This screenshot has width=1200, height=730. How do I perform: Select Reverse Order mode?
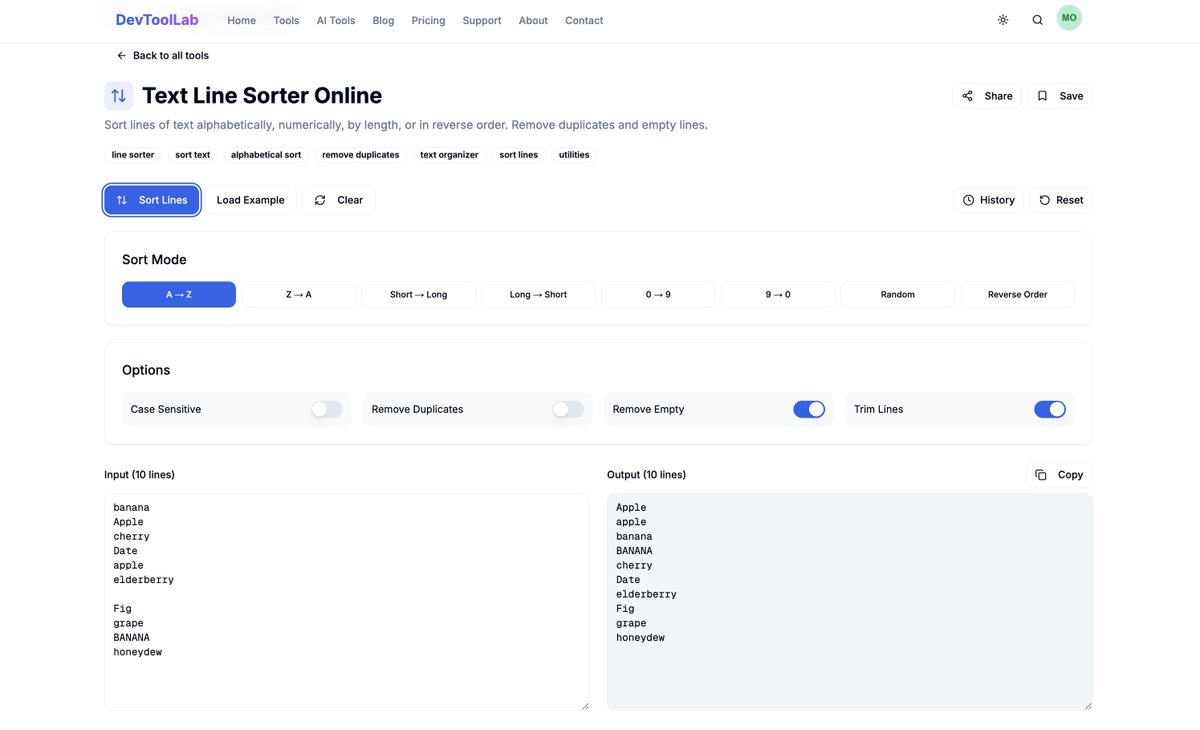click(x=1017, y=295)
